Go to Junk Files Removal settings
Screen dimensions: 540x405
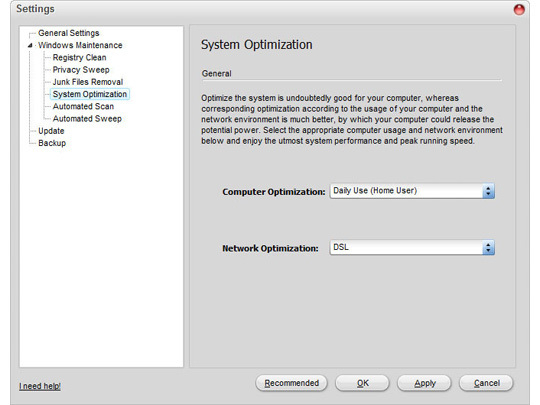[x=88, y=82]
